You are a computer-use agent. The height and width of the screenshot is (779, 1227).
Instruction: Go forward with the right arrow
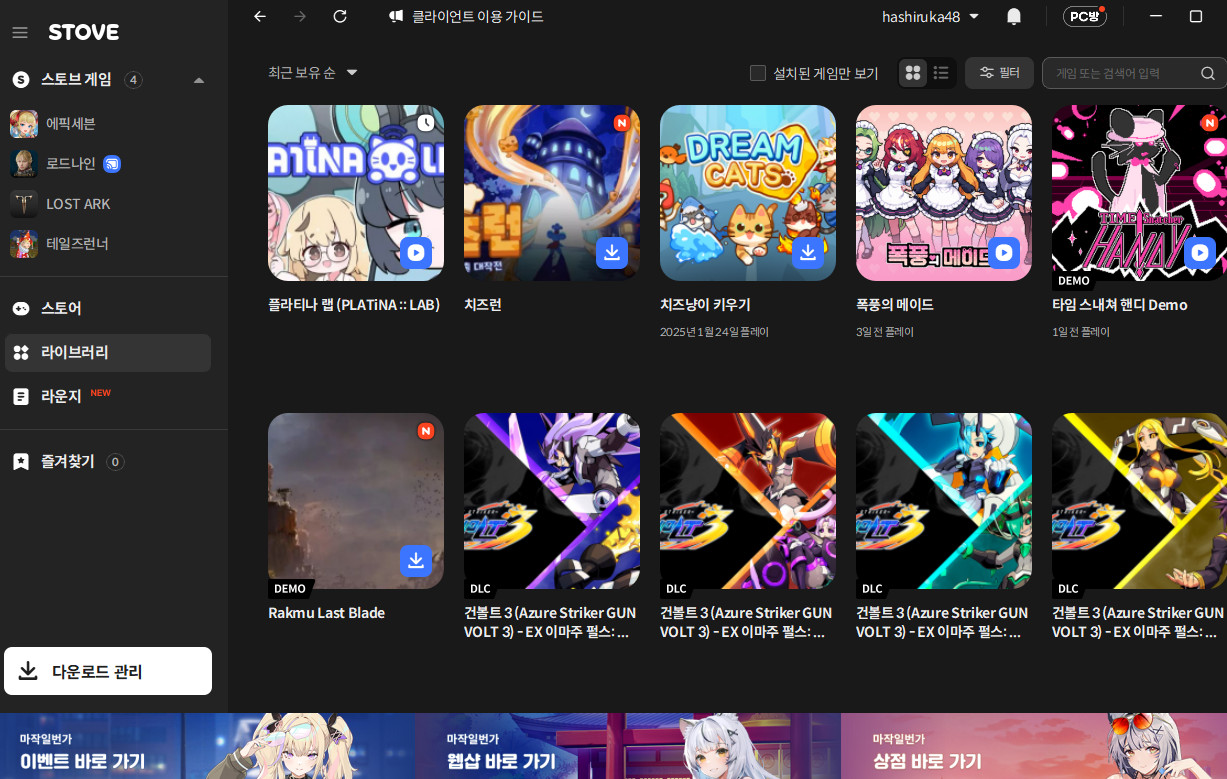[300, 16]
